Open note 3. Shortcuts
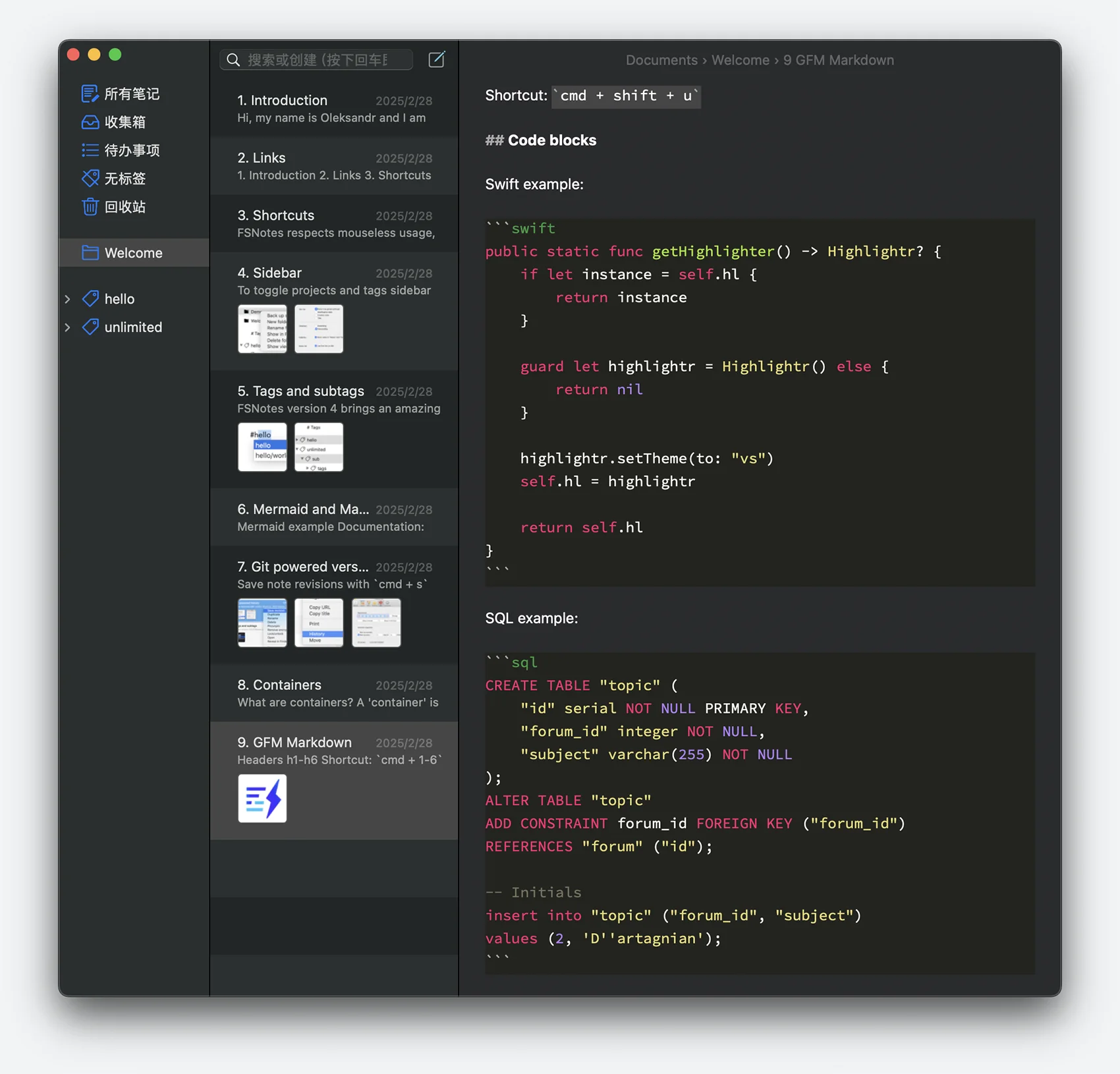Viewport: 1120px width, 1074px height. pyautogui.click(x=334, y=223)
